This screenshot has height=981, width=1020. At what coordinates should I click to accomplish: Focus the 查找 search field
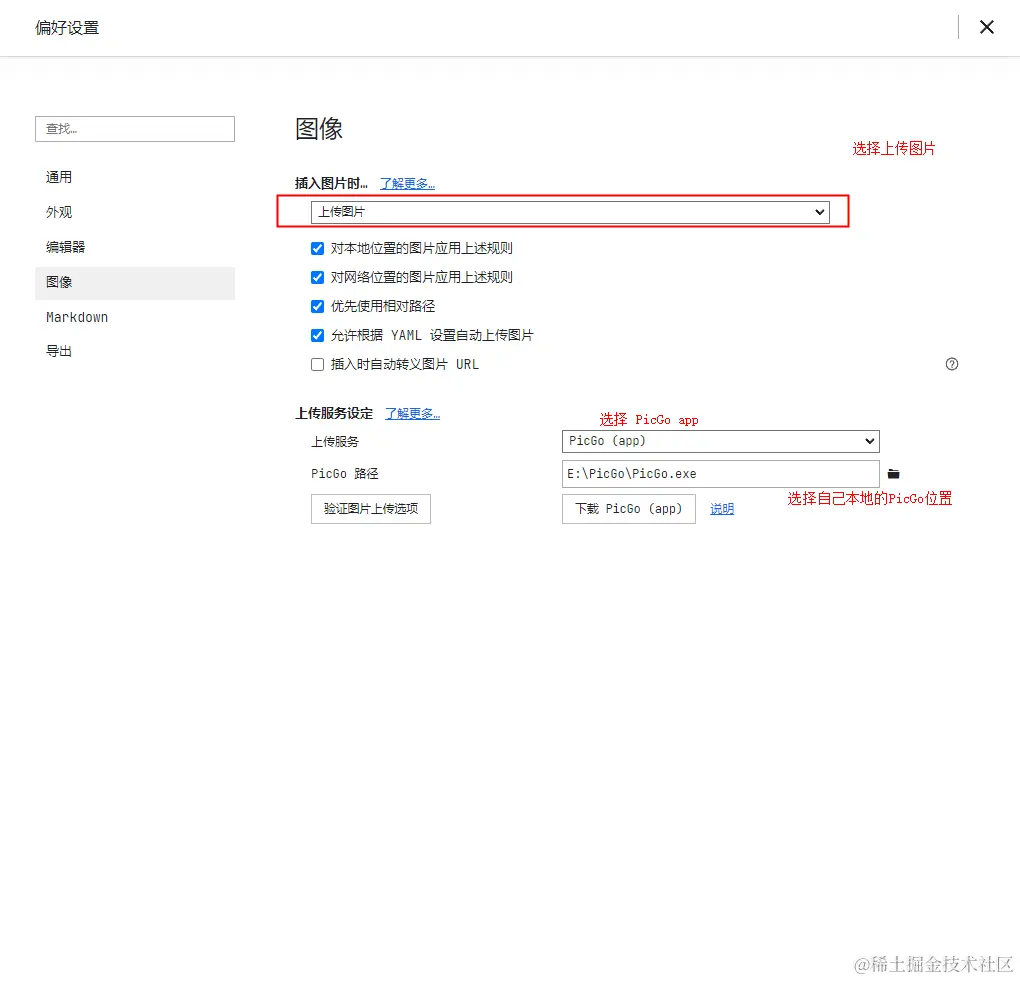point(135,129)
